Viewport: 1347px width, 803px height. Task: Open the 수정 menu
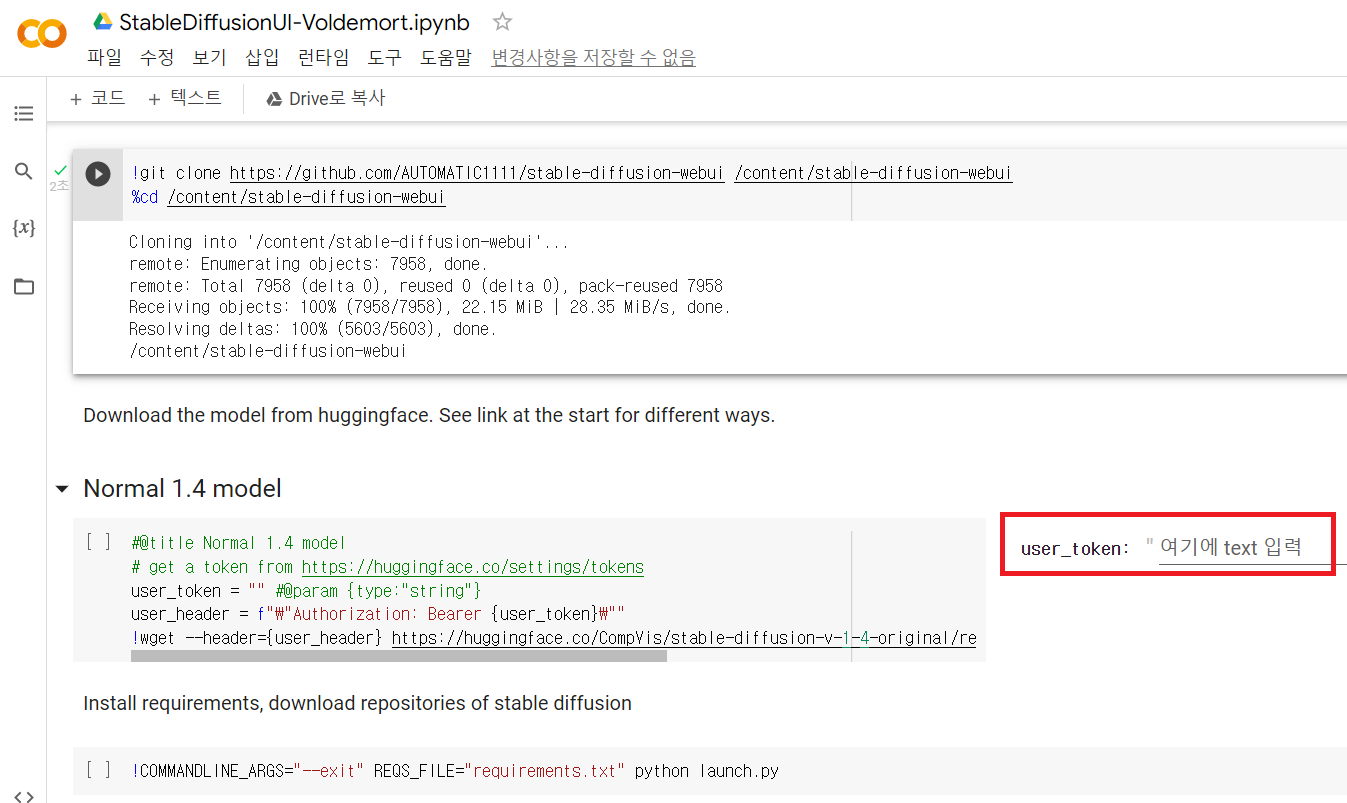pos(157,58)
